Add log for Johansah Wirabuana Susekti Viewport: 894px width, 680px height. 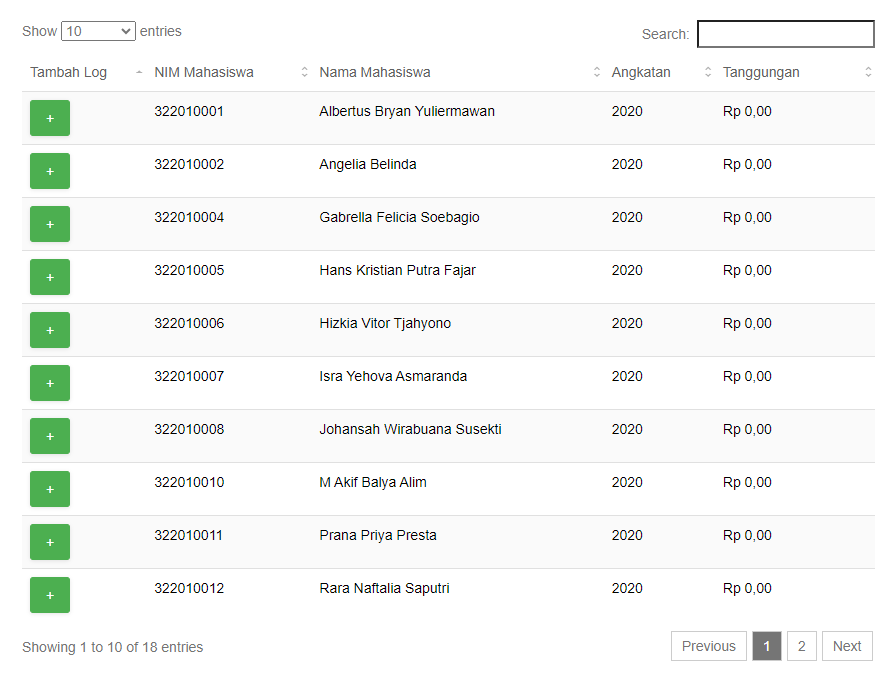(x=50, y=436)
